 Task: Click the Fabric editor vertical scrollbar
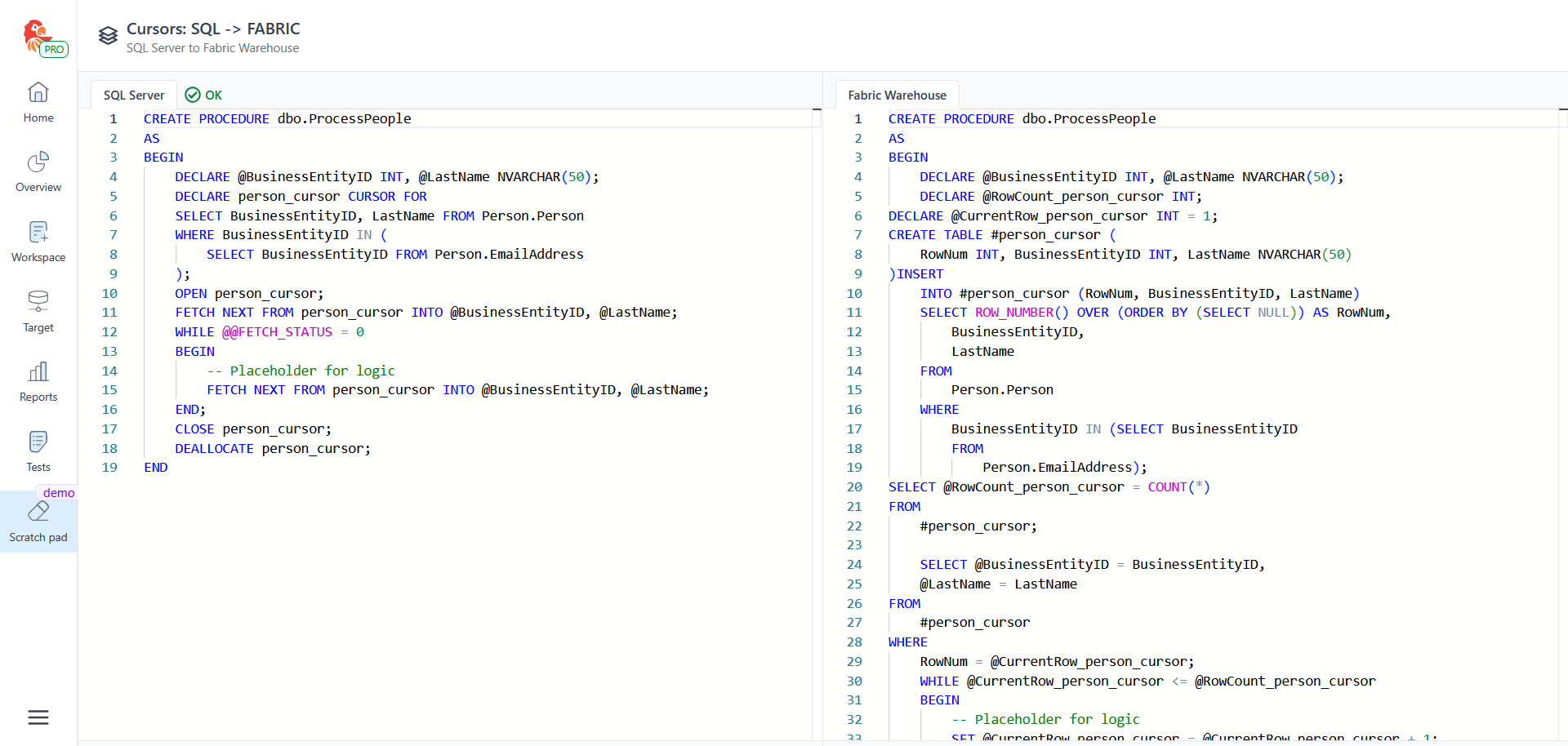coord(1562,408)
